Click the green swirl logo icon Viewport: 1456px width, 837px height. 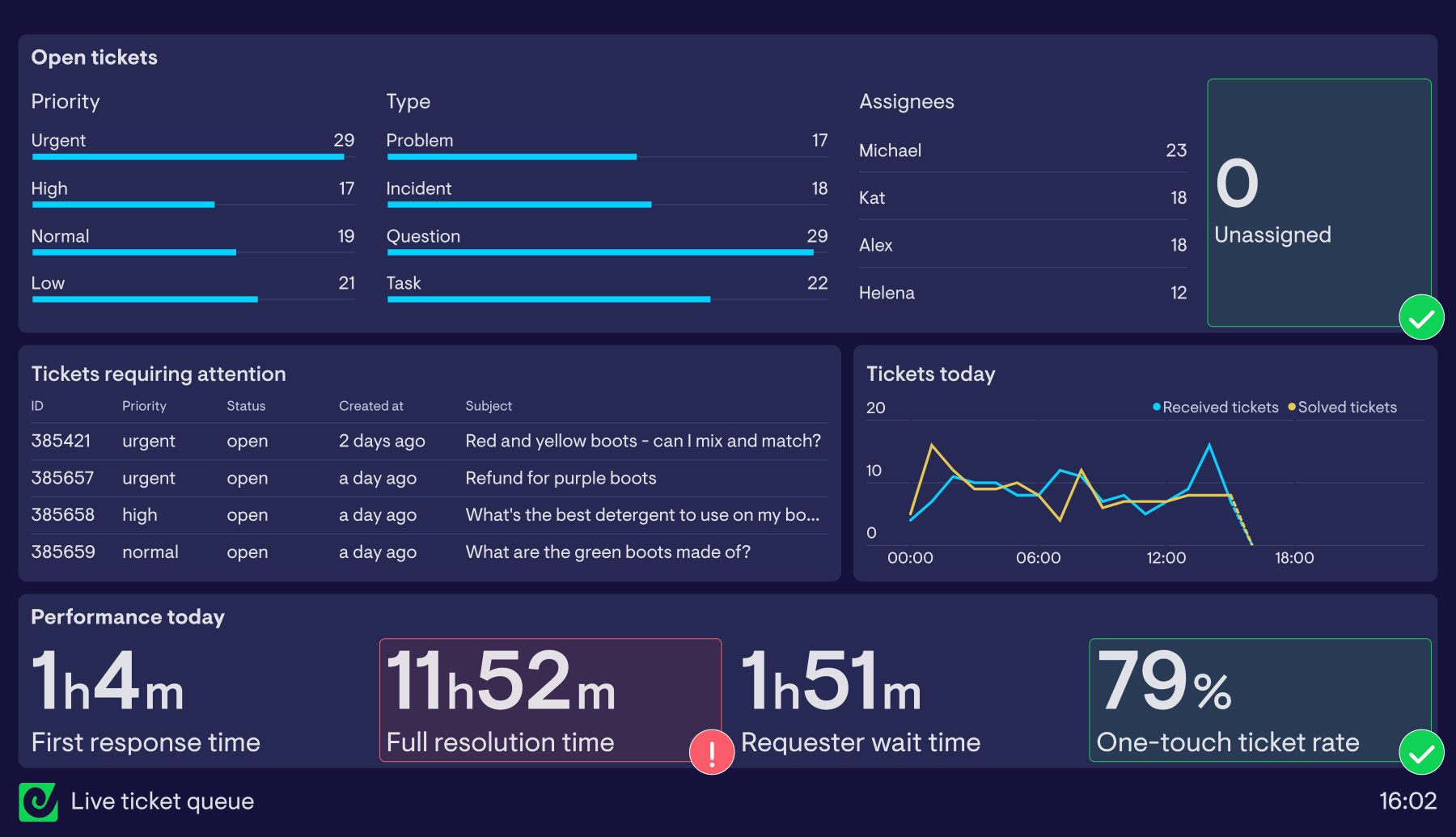coord(38,801)
